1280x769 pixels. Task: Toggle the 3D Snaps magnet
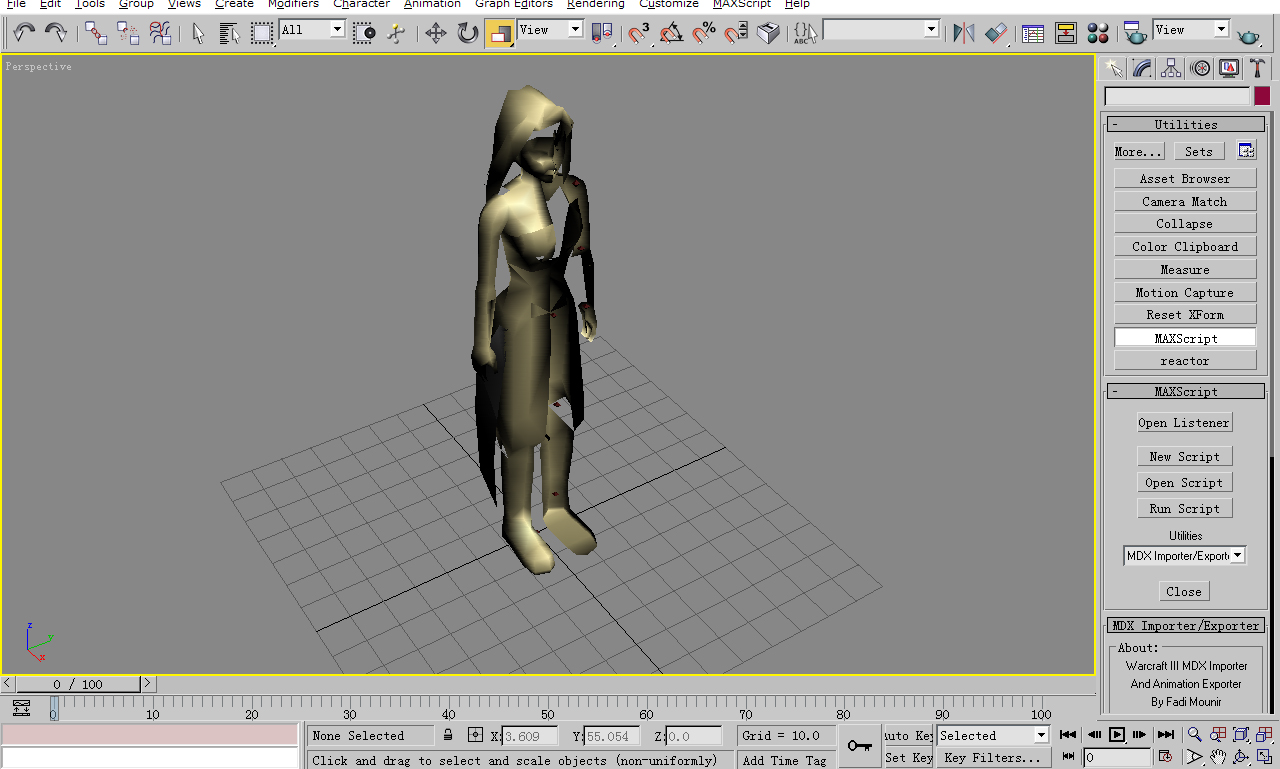pyautogui.click(x=639, y=33)
